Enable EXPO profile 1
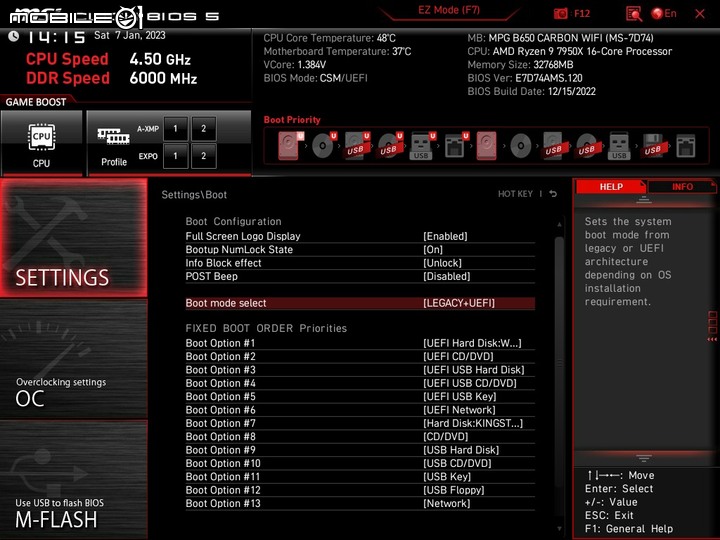720x540 pixels. (175, 156)
